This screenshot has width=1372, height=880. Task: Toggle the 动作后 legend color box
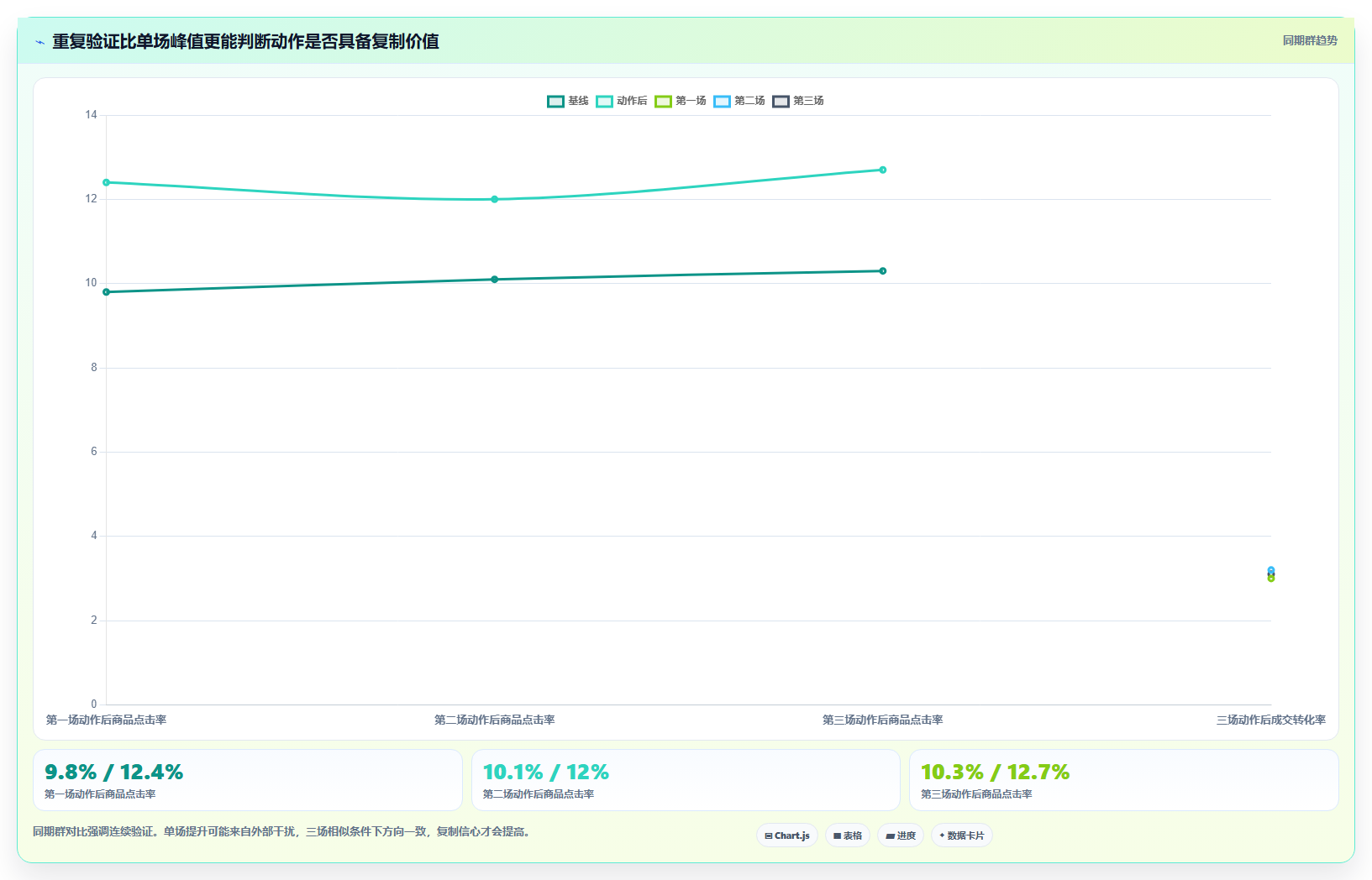pos(604,102)
